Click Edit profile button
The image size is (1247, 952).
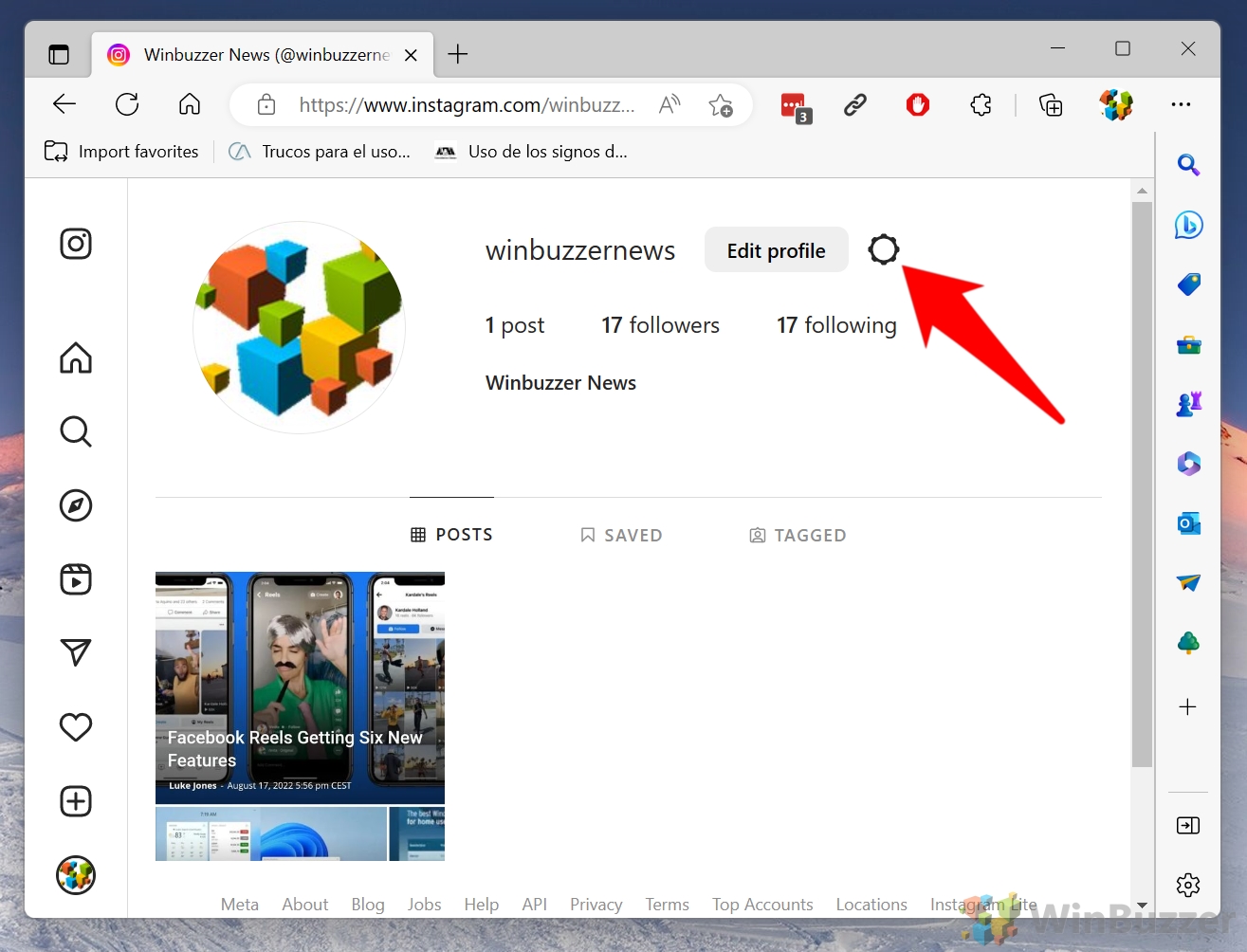pos(776,250)
